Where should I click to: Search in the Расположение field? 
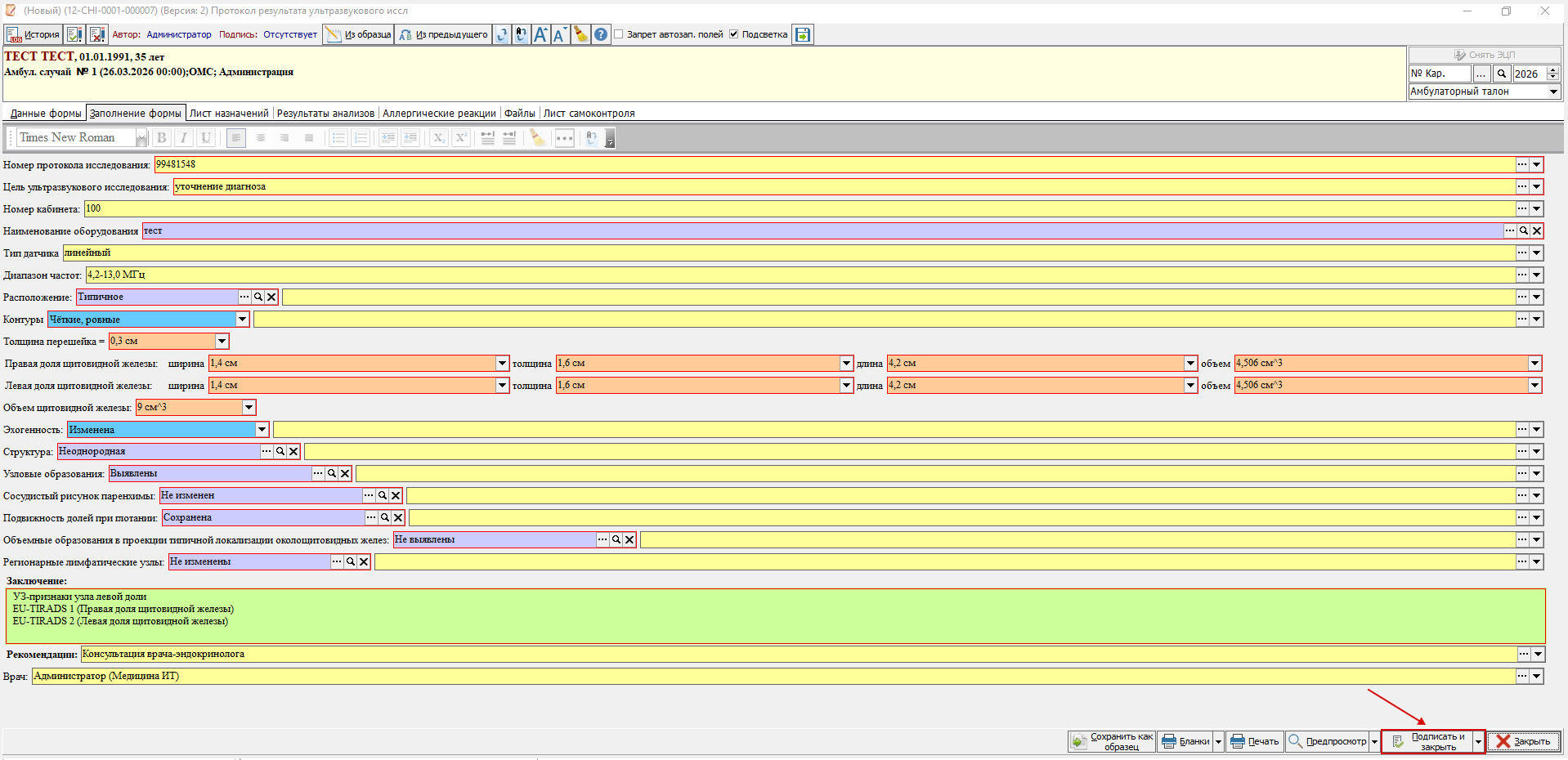click(258, 297)
